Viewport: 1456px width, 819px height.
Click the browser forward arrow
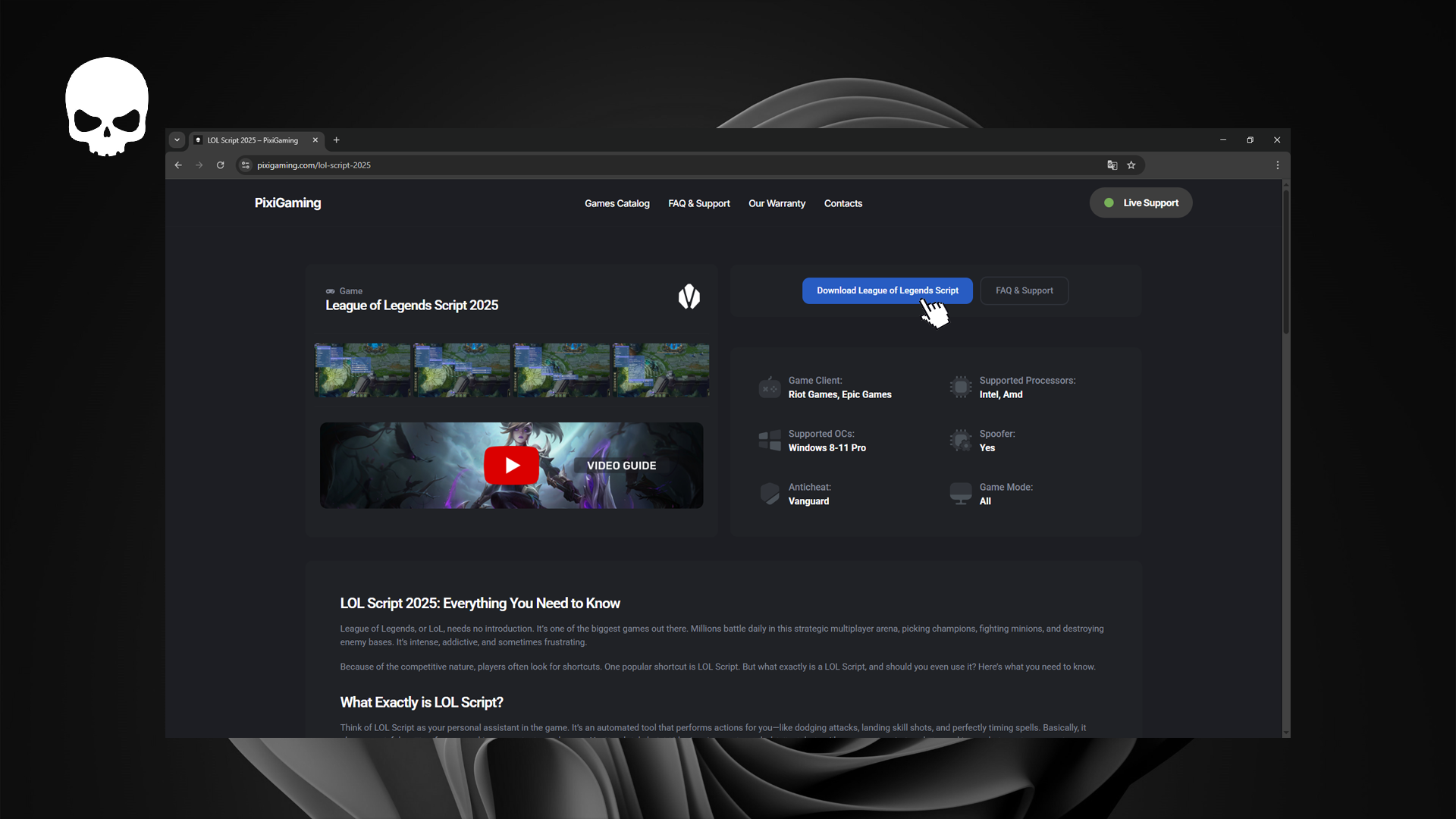[199, 165]
